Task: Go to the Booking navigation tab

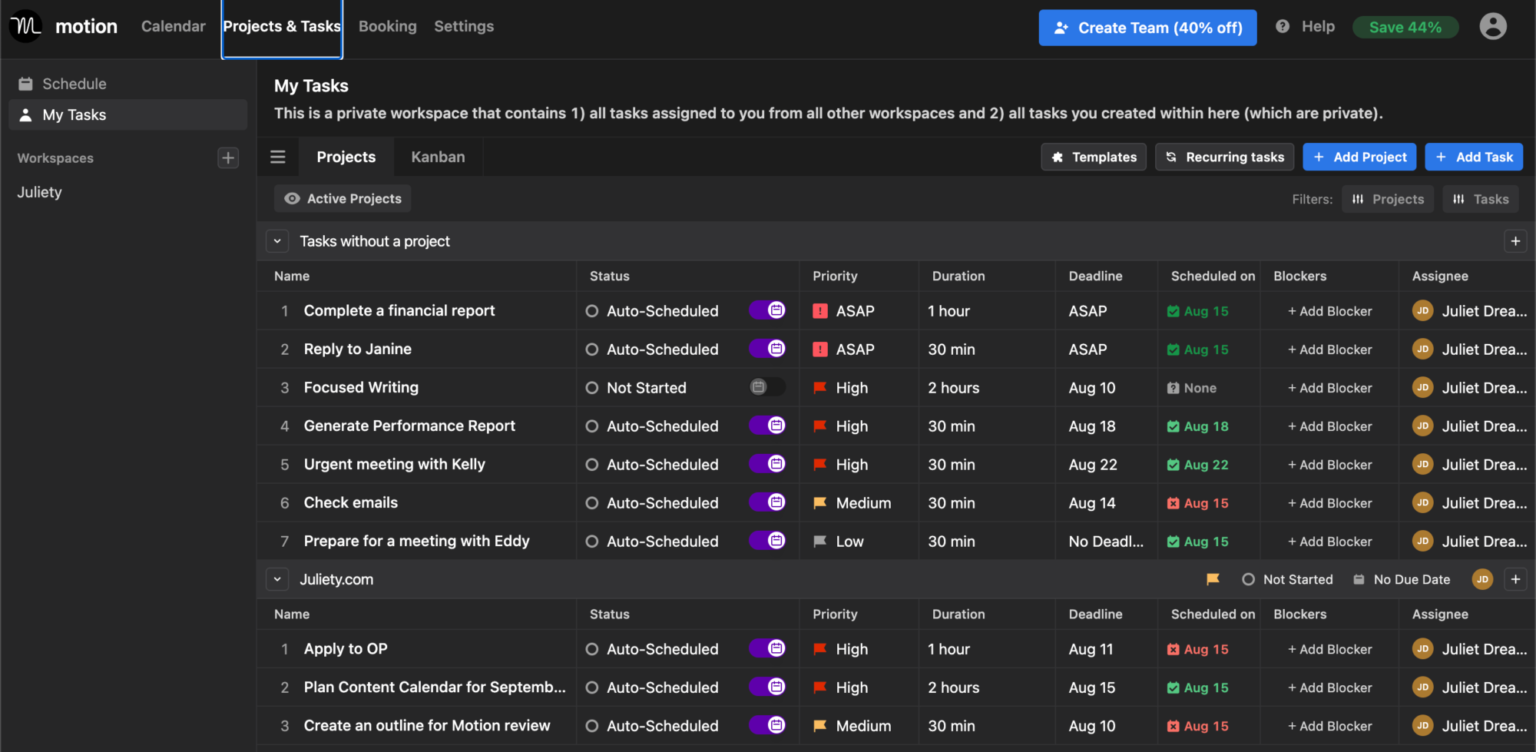Action: tap(387, 27)
